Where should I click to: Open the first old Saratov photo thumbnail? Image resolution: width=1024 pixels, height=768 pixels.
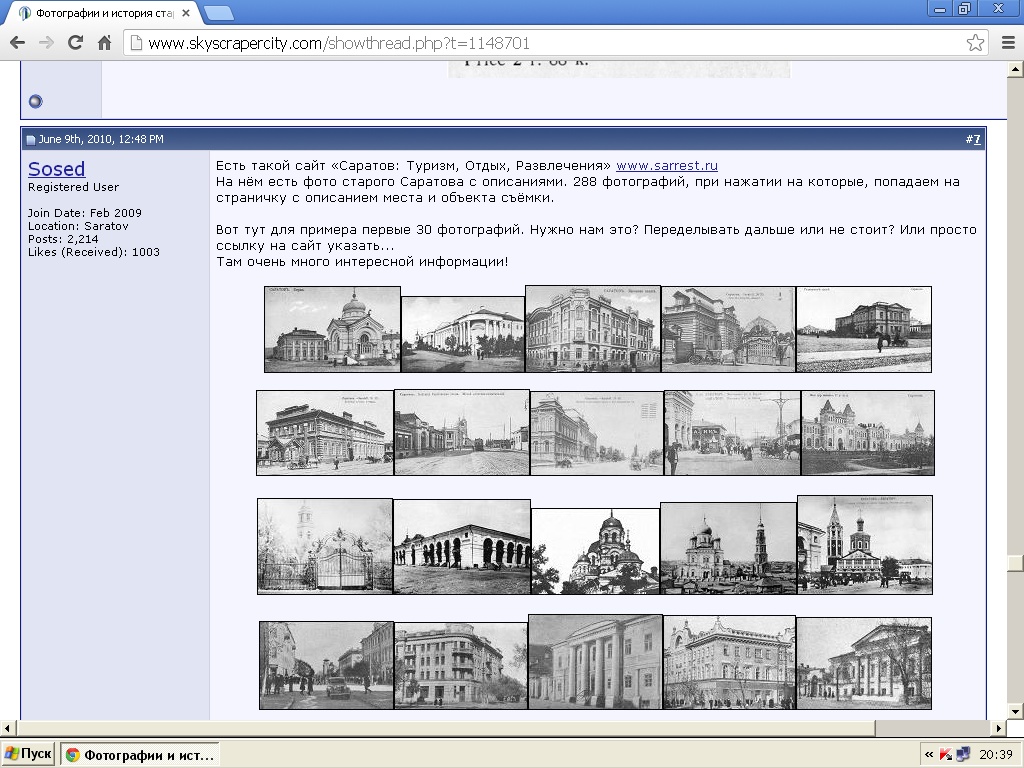click(x=332, y=329)
